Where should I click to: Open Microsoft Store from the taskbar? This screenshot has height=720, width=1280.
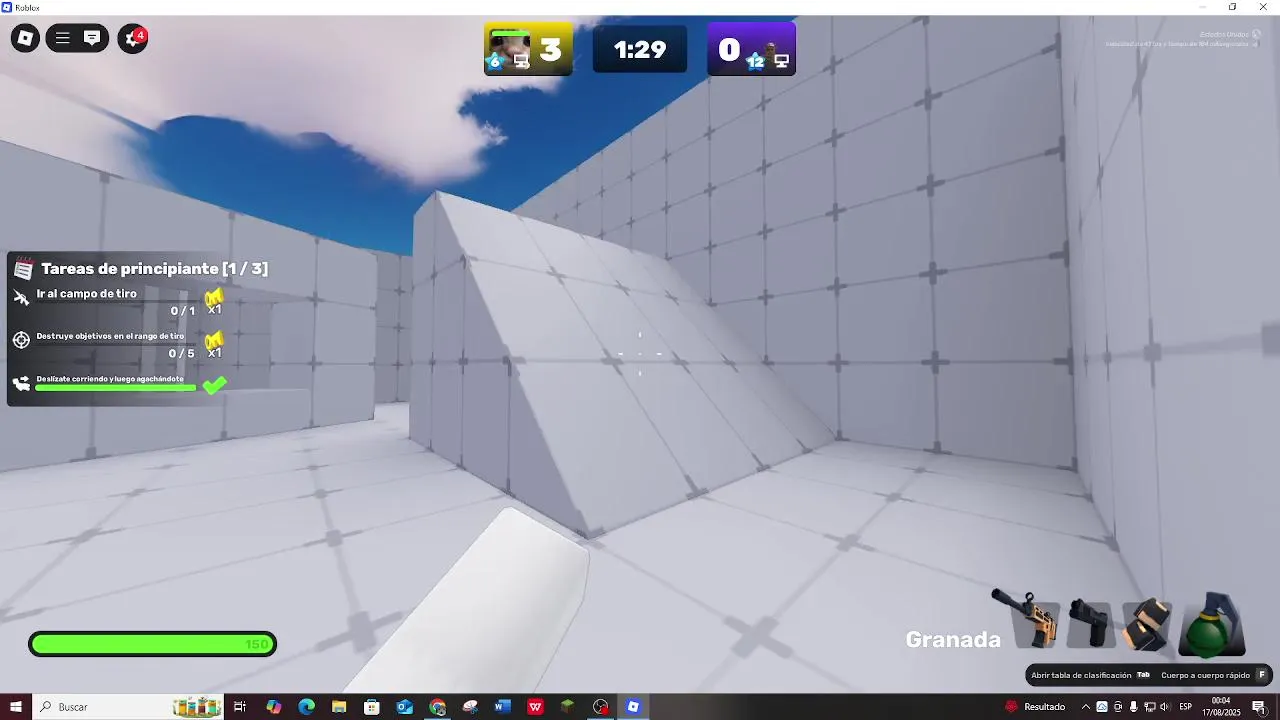[372, 707]
